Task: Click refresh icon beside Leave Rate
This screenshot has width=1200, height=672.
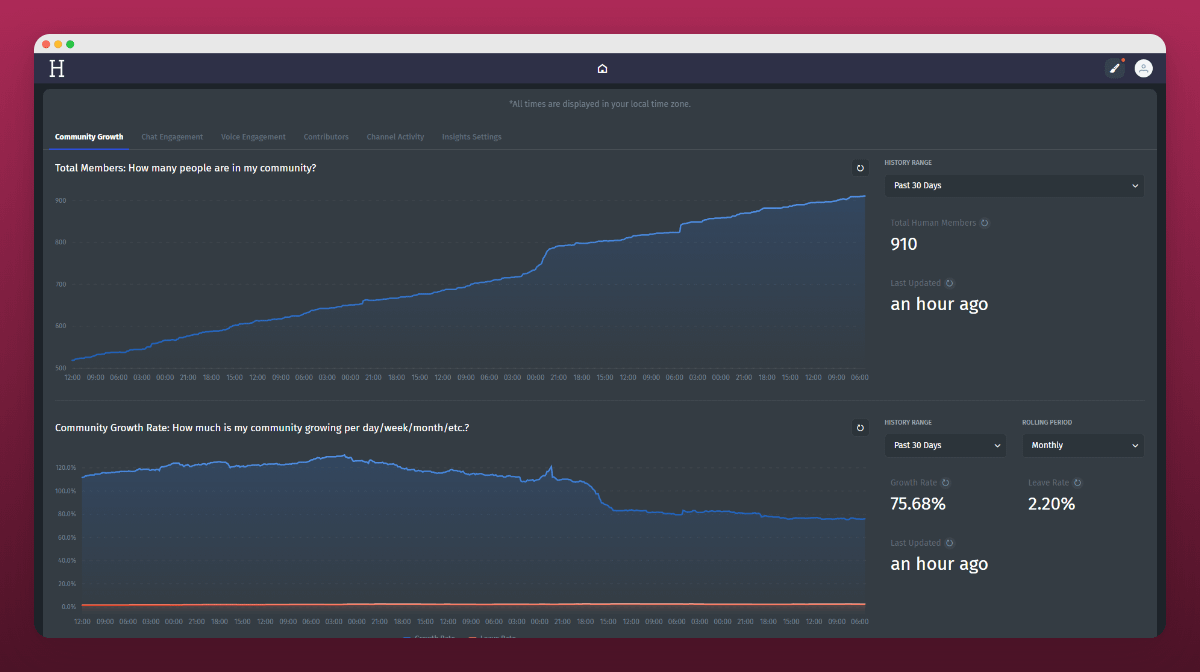Action: pos(1077,483)
